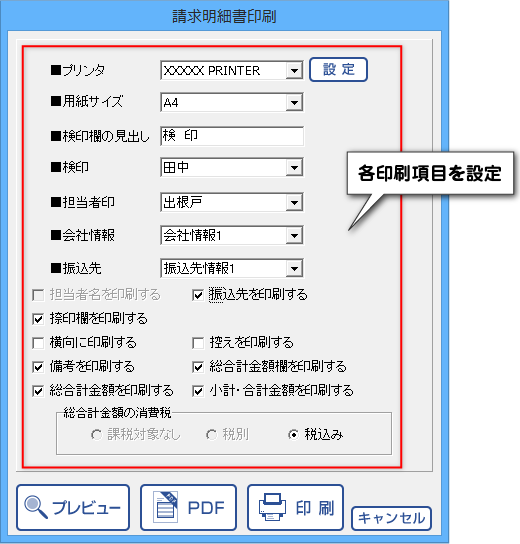The width and height of the screenshot is (520, 544).
Task: Open the 振込先 dropdown list
Action: (294, 268)
